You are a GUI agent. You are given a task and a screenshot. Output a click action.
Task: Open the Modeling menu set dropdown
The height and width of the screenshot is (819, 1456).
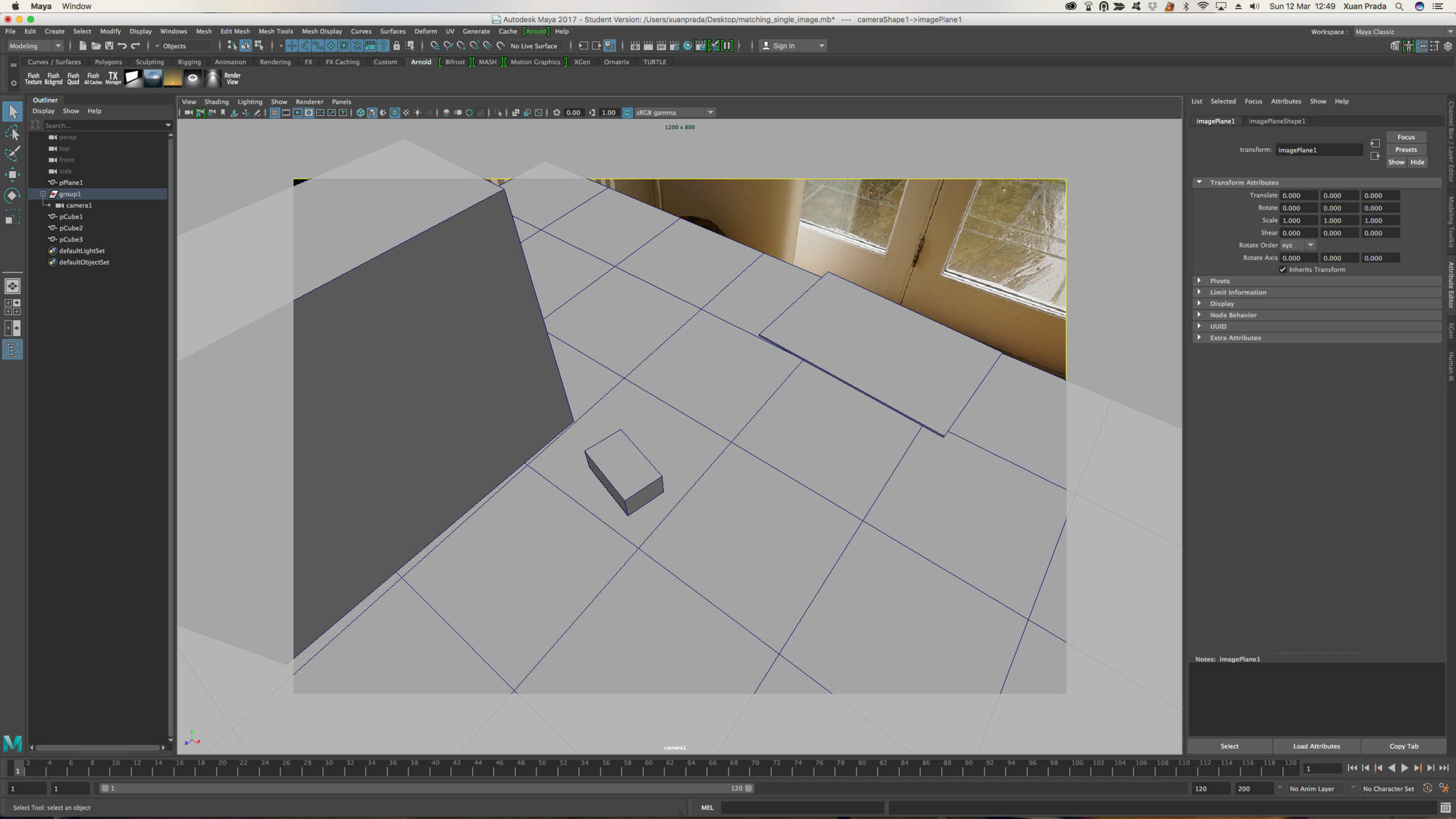coord(35,45)
